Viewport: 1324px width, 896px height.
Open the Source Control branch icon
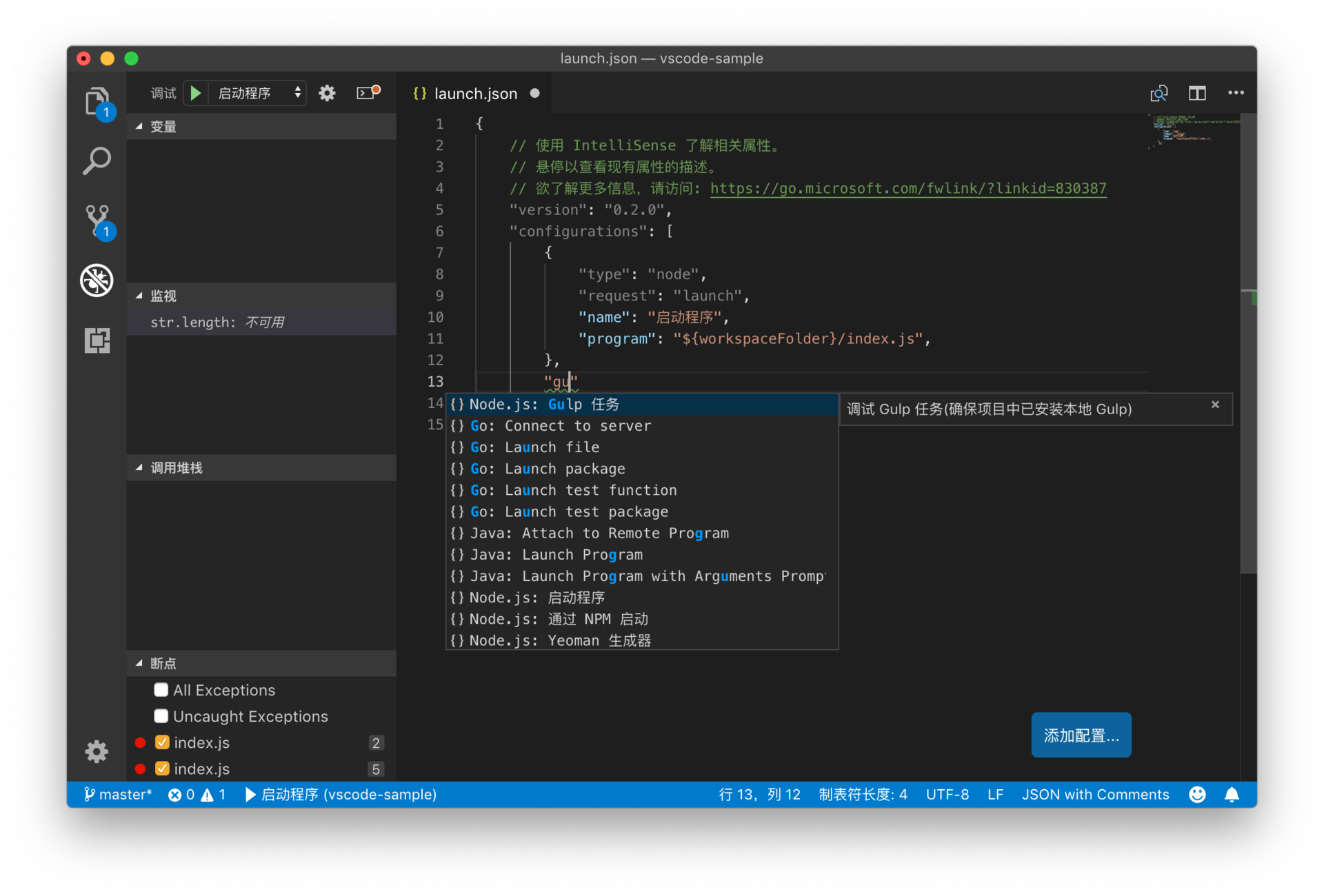pos(97,221)
